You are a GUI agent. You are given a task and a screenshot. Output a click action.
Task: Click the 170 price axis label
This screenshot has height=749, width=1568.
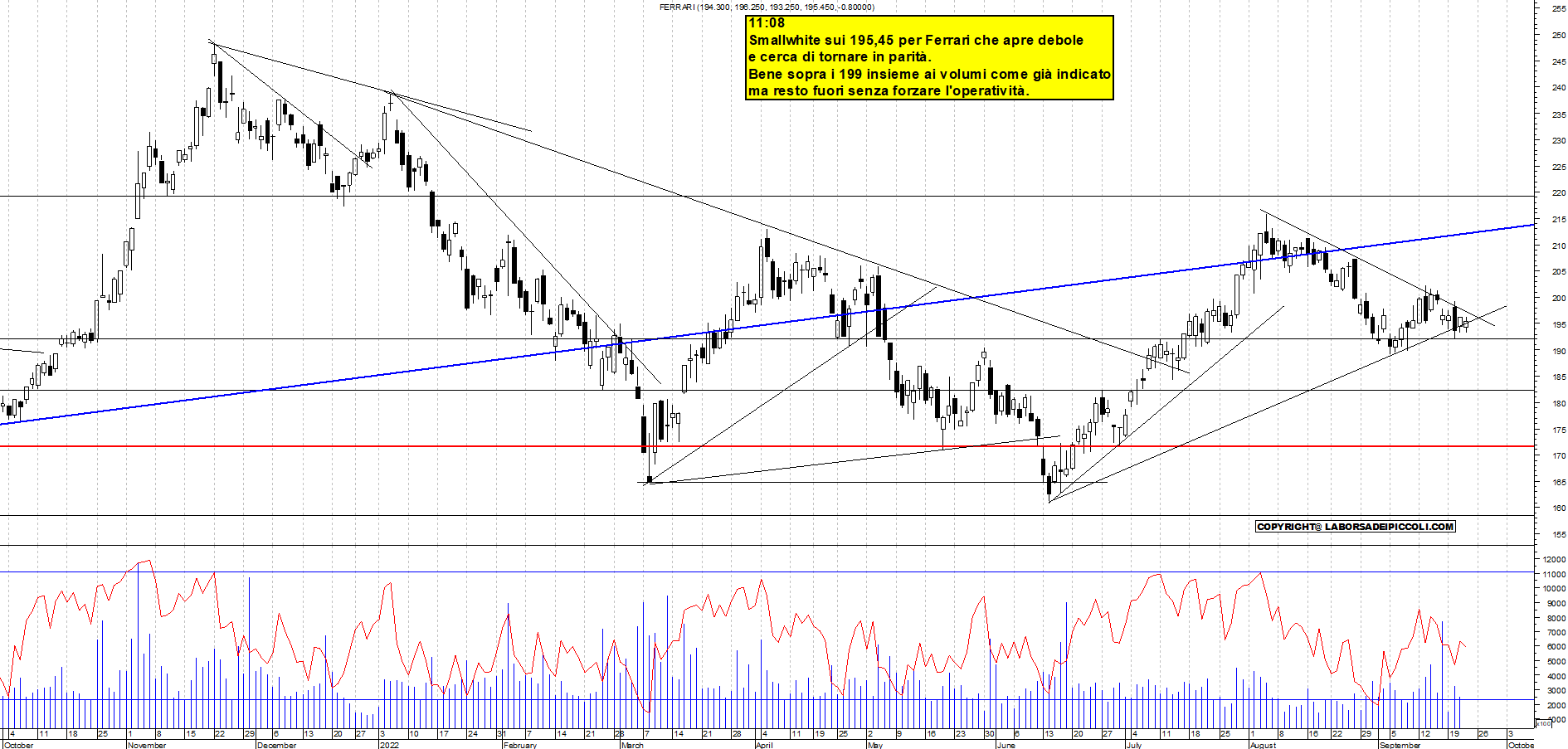pyautogui.click(x=1559, y=456)
